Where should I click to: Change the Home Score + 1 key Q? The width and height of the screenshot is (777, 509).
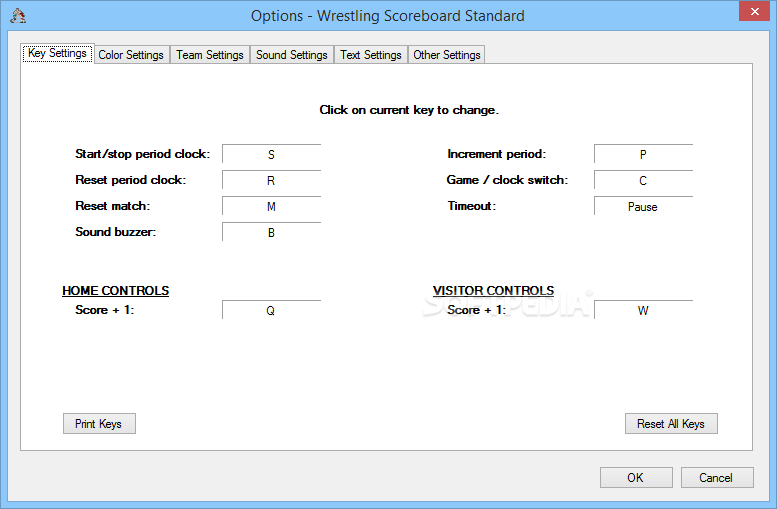point(272,310)
